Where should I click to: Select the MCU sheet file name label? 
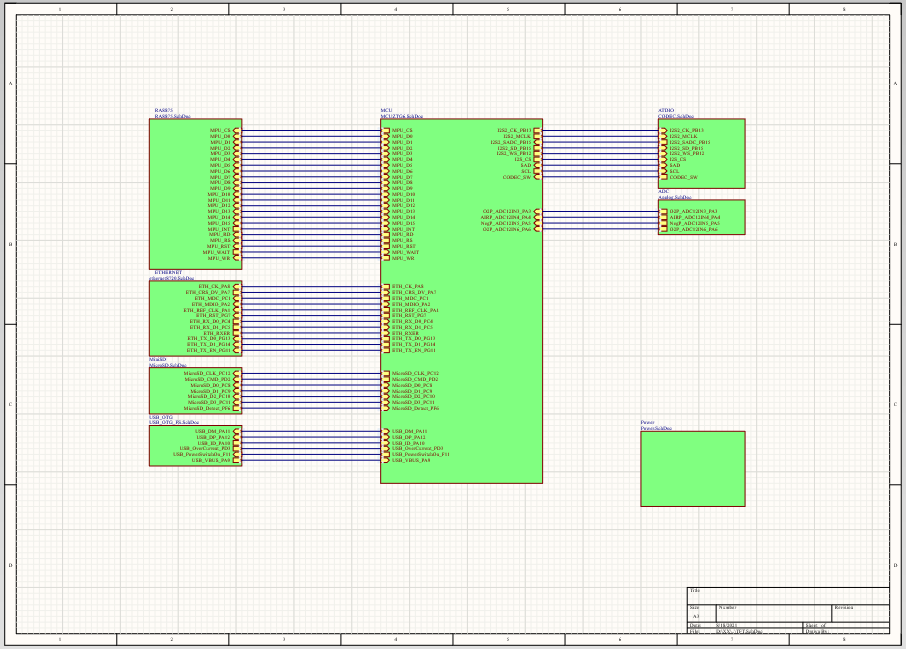(x=402, y=116)
